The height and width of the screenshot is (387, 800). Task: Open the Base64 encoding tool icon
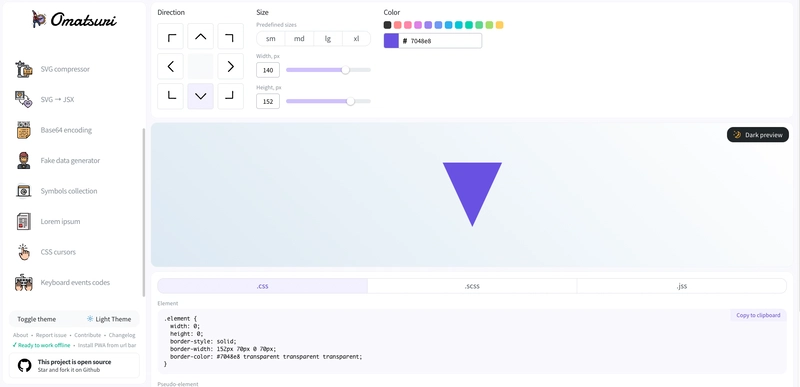click(23, 130)
